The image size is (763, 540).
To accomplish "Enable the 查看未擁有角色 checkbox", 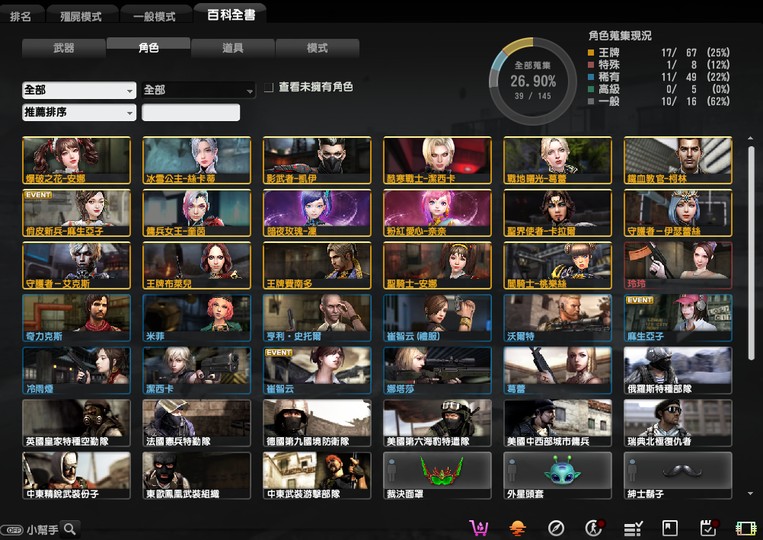I will [269, 88].
